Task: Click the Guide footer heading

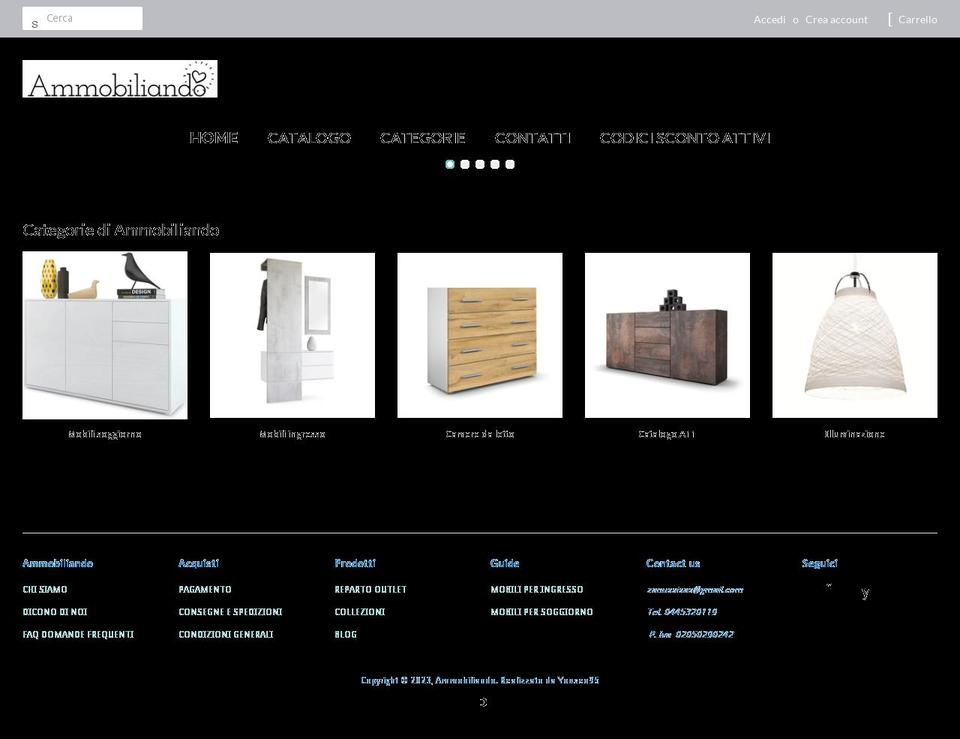Action: click(504, 563)
